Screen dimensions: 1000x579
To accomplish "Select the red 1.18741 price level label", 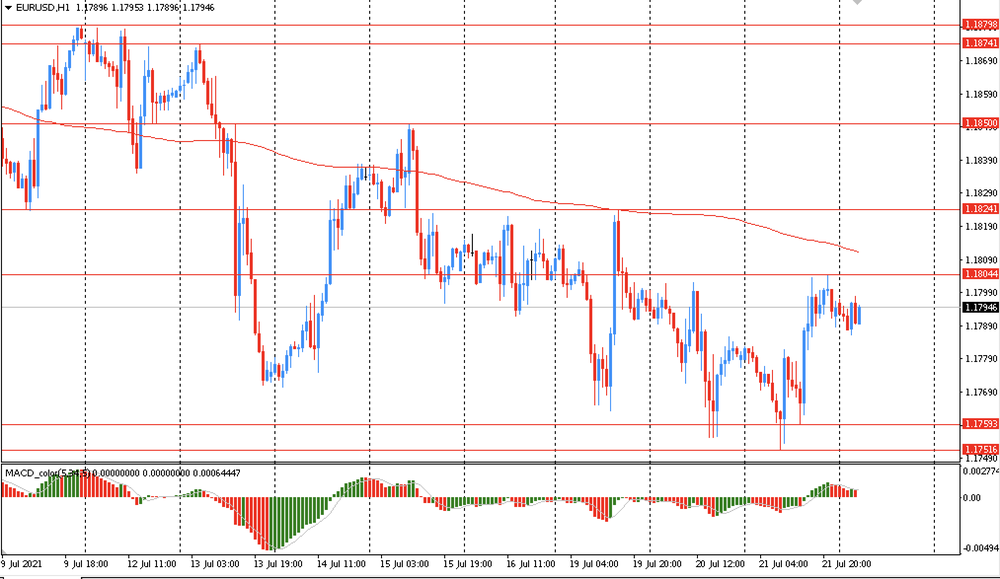I will (981, 43).
